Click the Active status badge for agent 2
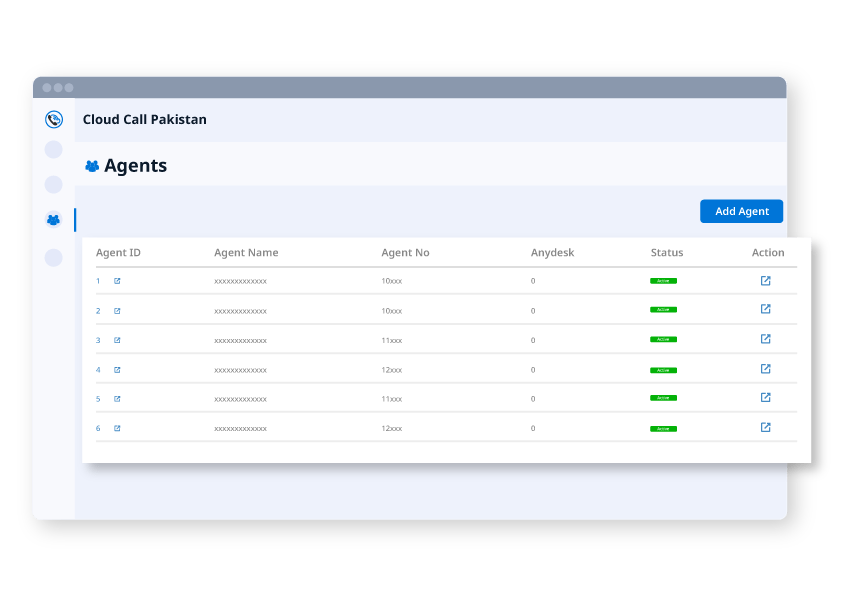The image size is (842, 595). pyautogui.click(x=663, y=310)
